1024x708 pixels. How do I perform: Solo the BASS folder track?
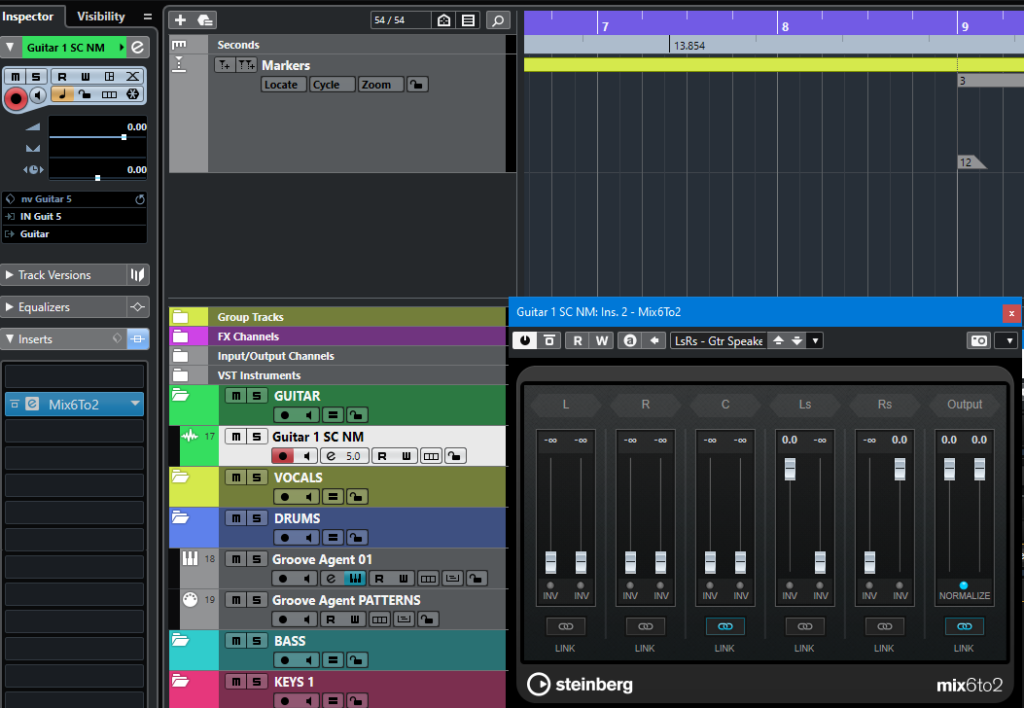click(x=257, y=641)
